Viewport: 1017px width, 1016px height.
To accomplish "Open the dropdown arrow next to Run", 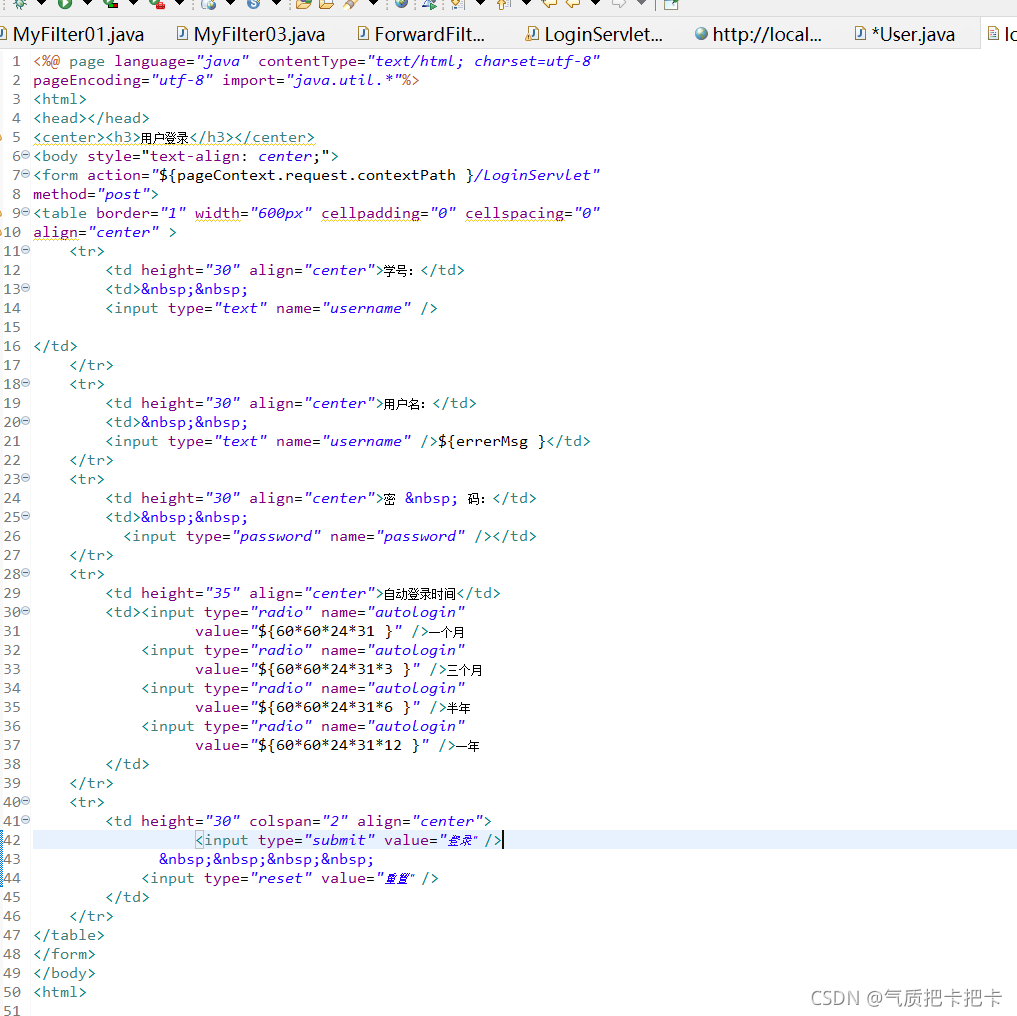I will [x=87, y=4].
